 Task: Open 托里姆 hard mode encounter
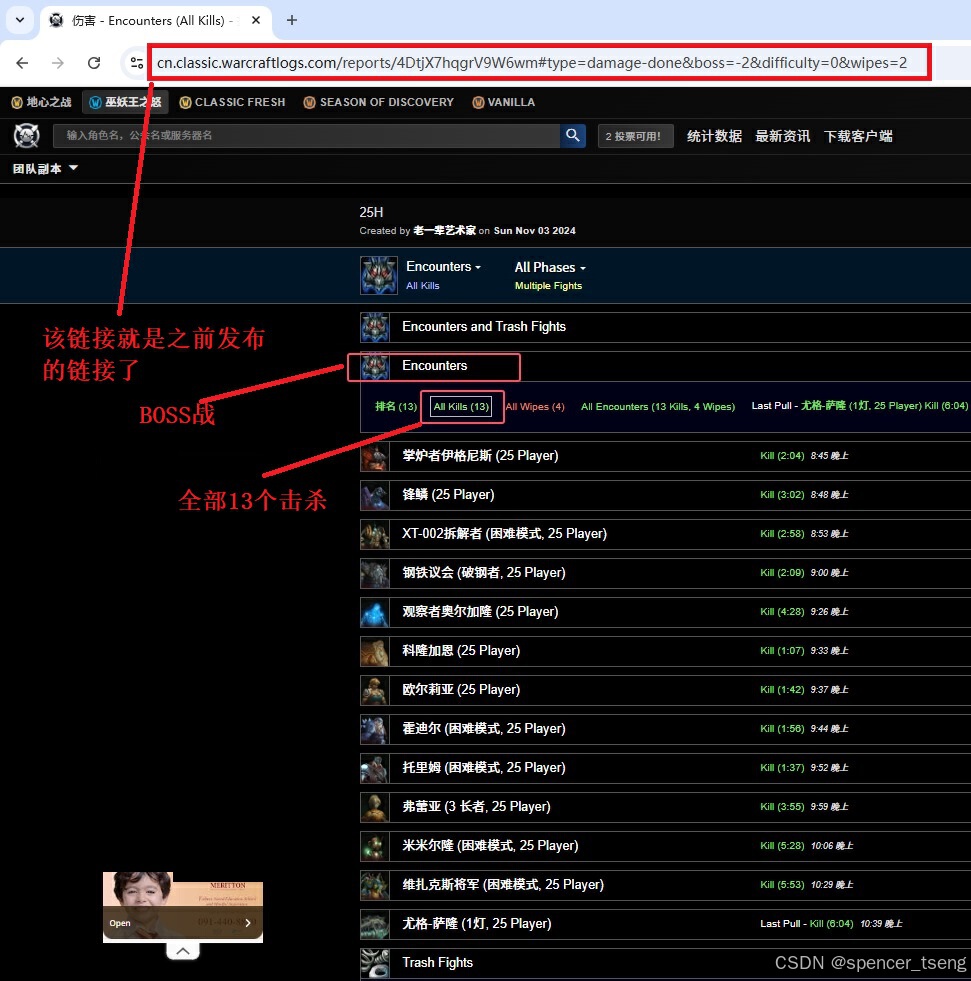[x=665, y=768]
